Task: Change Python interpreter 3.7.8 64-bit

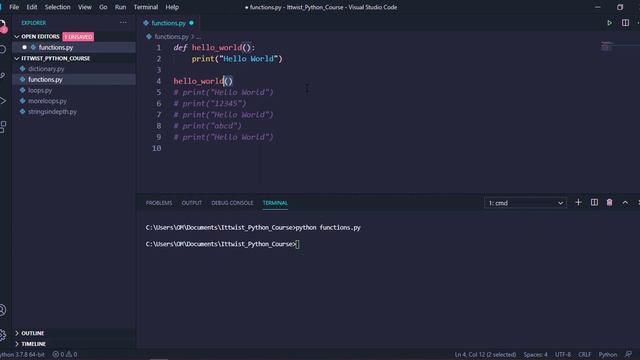Action: [x=22, y=354]
